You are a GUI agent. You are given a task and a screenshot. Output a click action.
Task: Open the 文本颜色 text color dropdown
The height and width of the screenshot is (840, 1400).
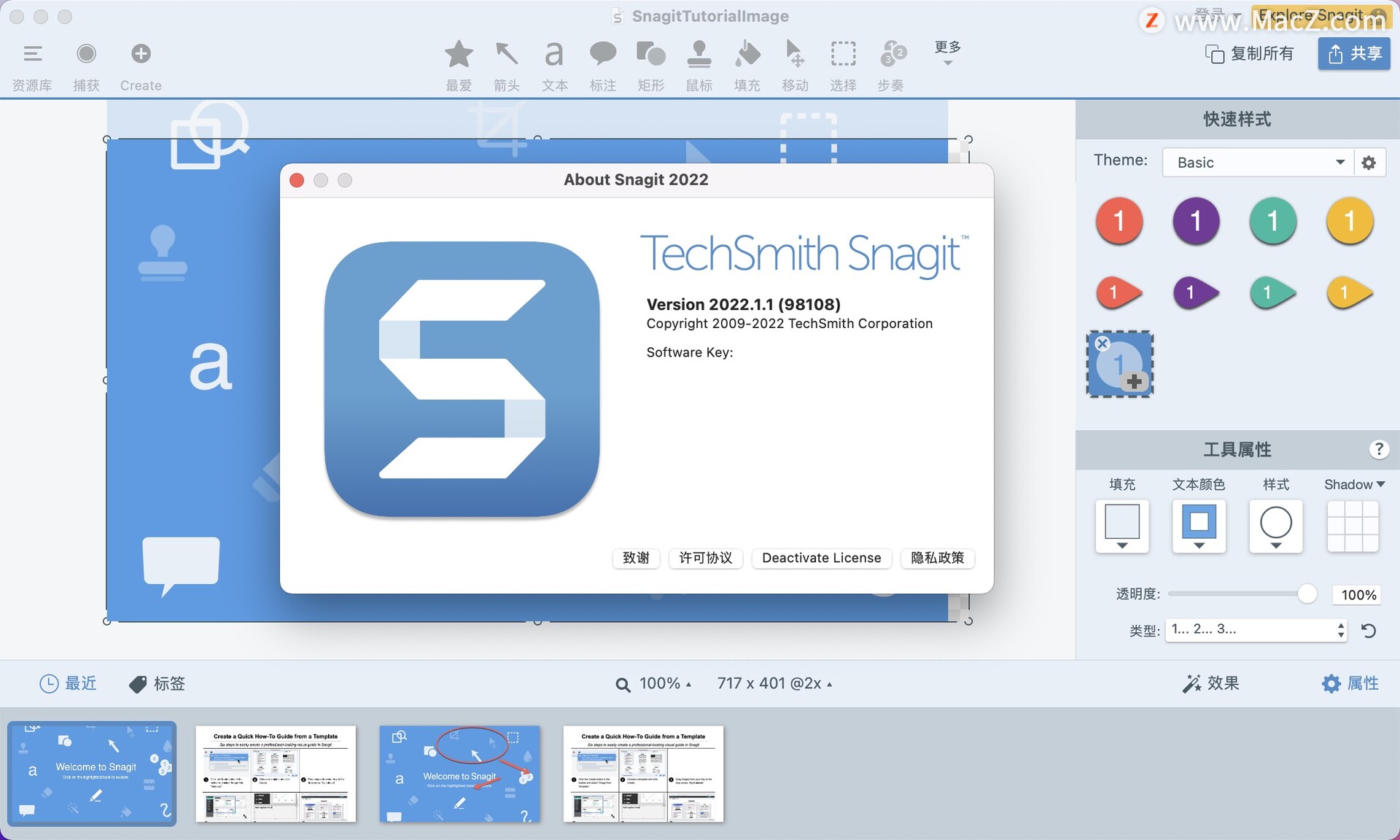coord(1199,526)
